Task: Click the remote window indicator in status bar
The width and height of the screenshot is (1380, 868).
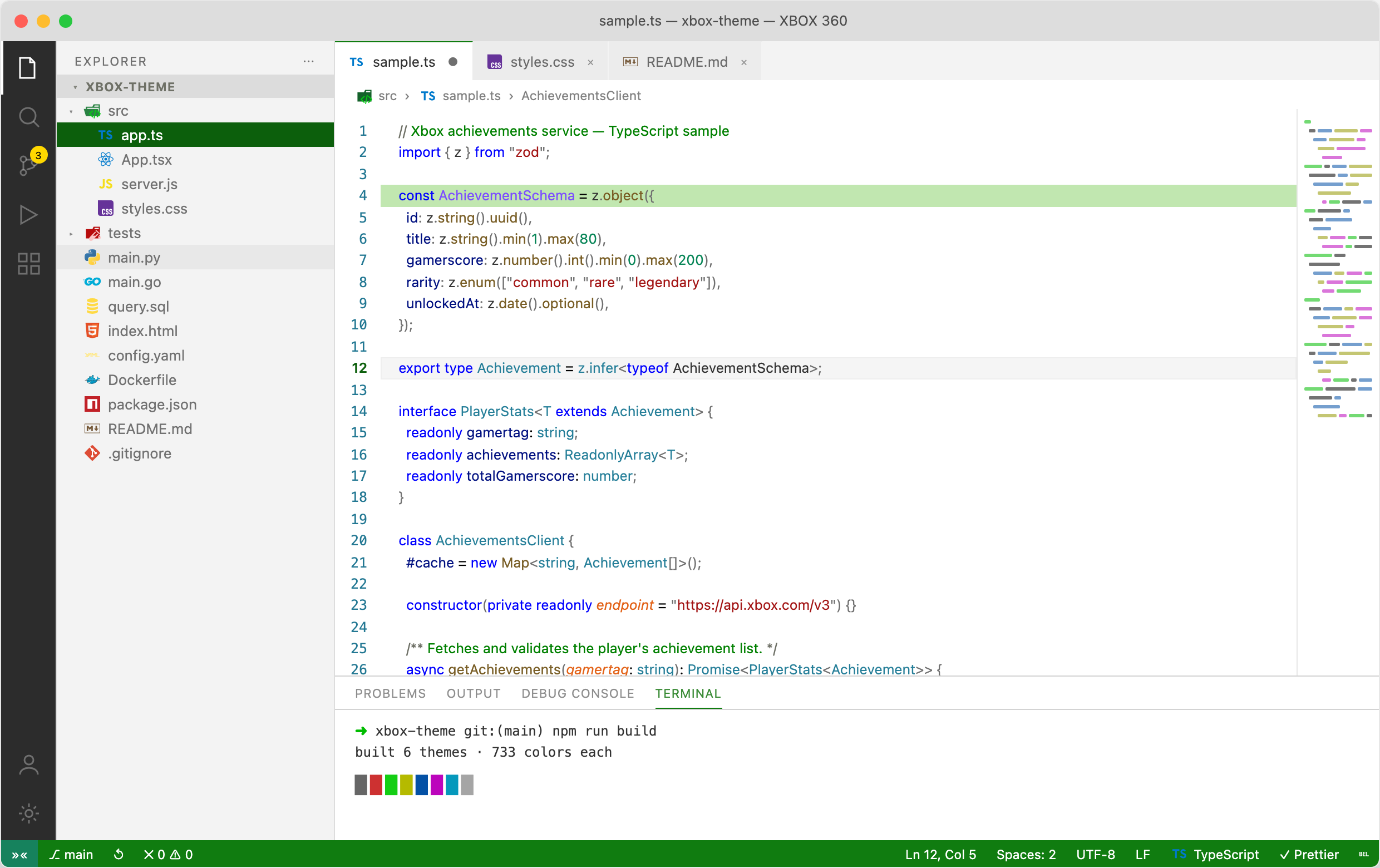Action: tap(19, 854)
